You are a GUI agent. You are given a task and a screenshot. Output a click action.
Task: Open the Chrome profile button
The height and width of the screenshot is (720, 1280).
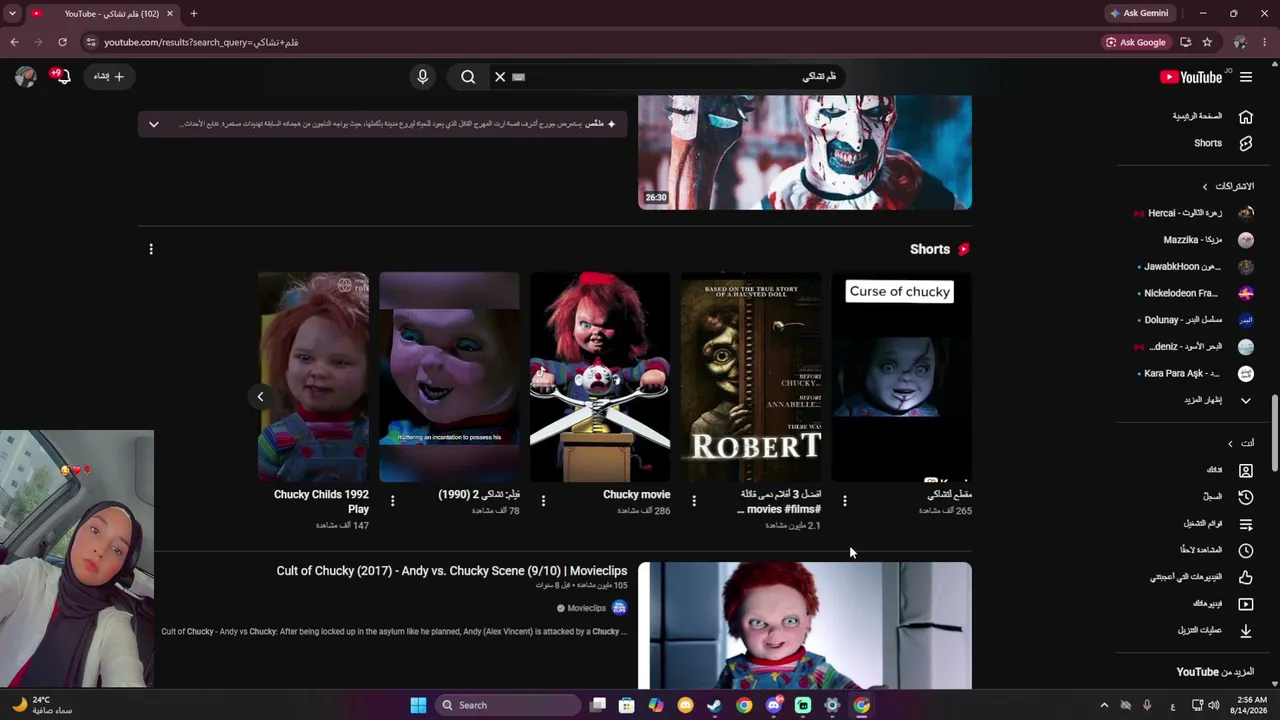[1240, 42]
